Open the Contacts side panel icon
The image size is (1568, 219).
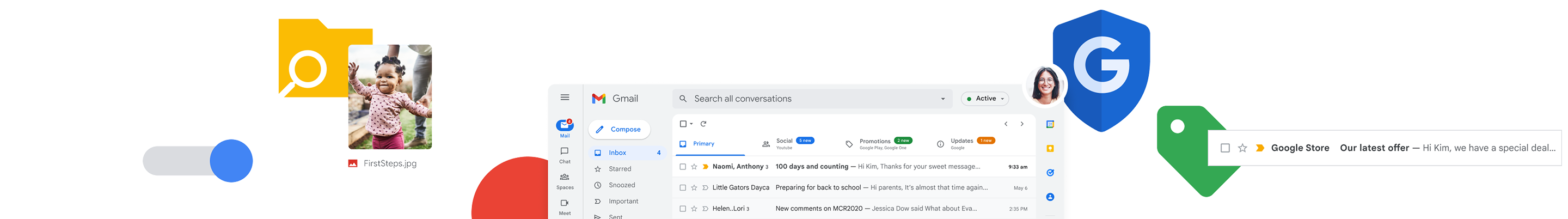click(1050, 197)
